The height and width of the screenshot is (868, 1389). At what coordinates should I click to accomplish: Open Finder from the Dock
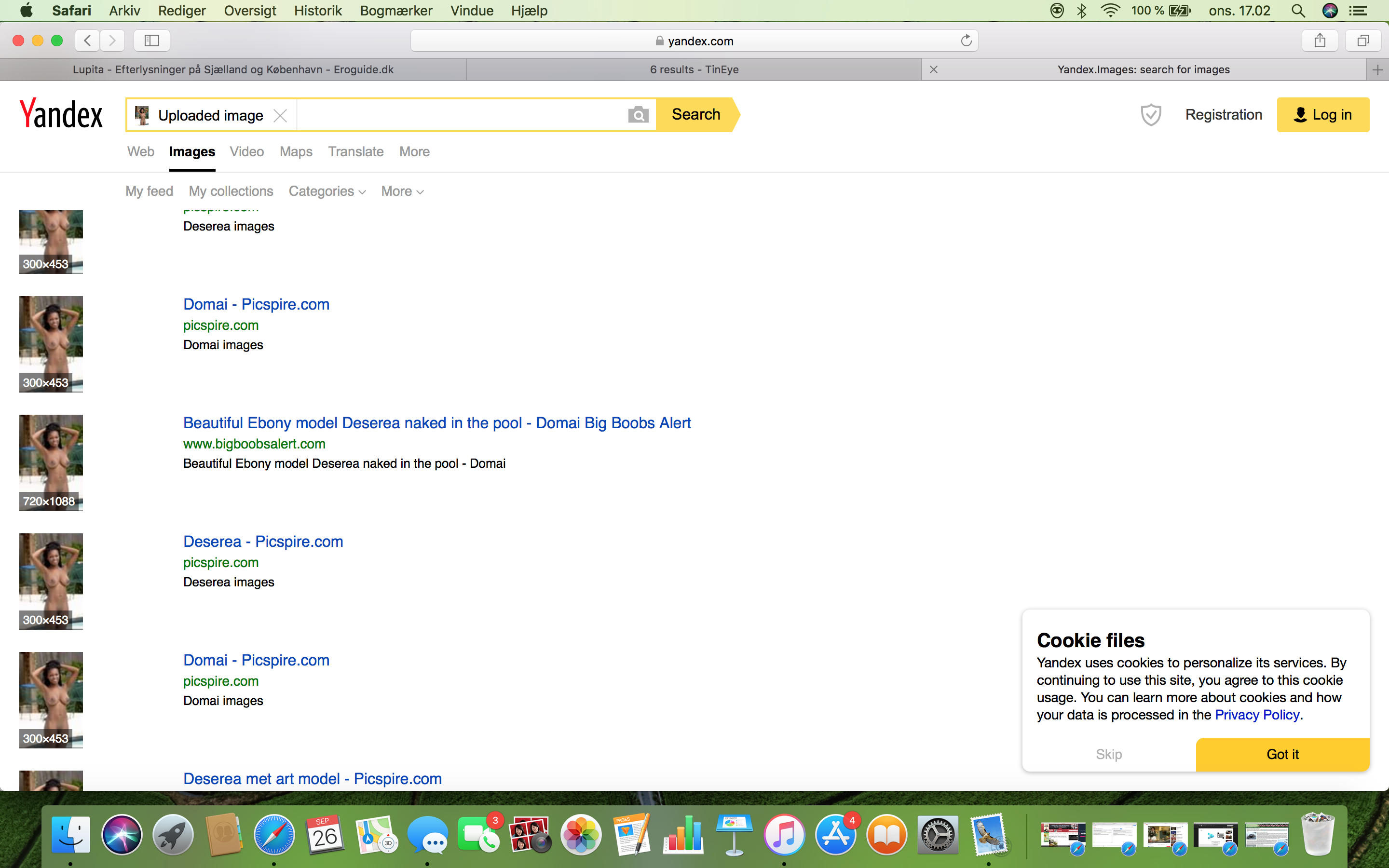70,834
